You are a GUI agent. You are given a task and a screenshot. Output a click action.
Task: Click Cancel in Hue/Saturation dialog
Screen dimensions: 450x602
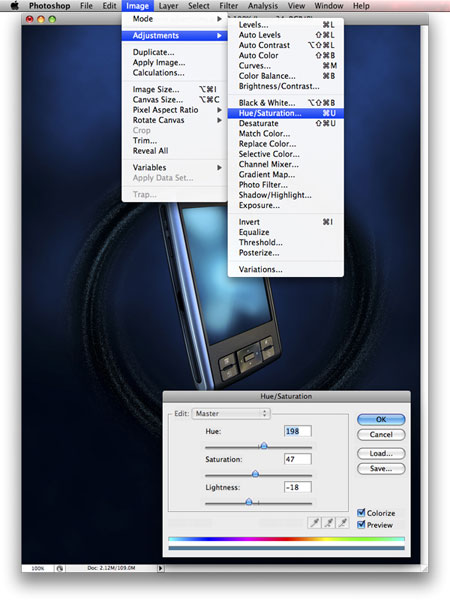(x=381, y=435)
